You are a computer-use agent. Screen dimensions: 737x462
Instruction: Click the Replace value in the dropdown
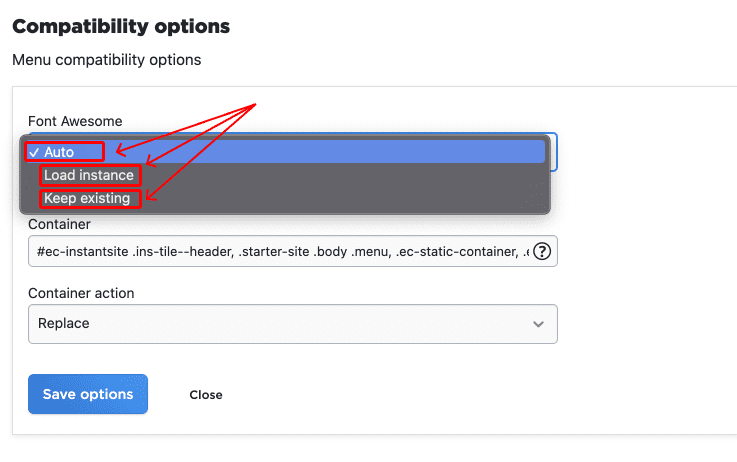tap(64, 324)
